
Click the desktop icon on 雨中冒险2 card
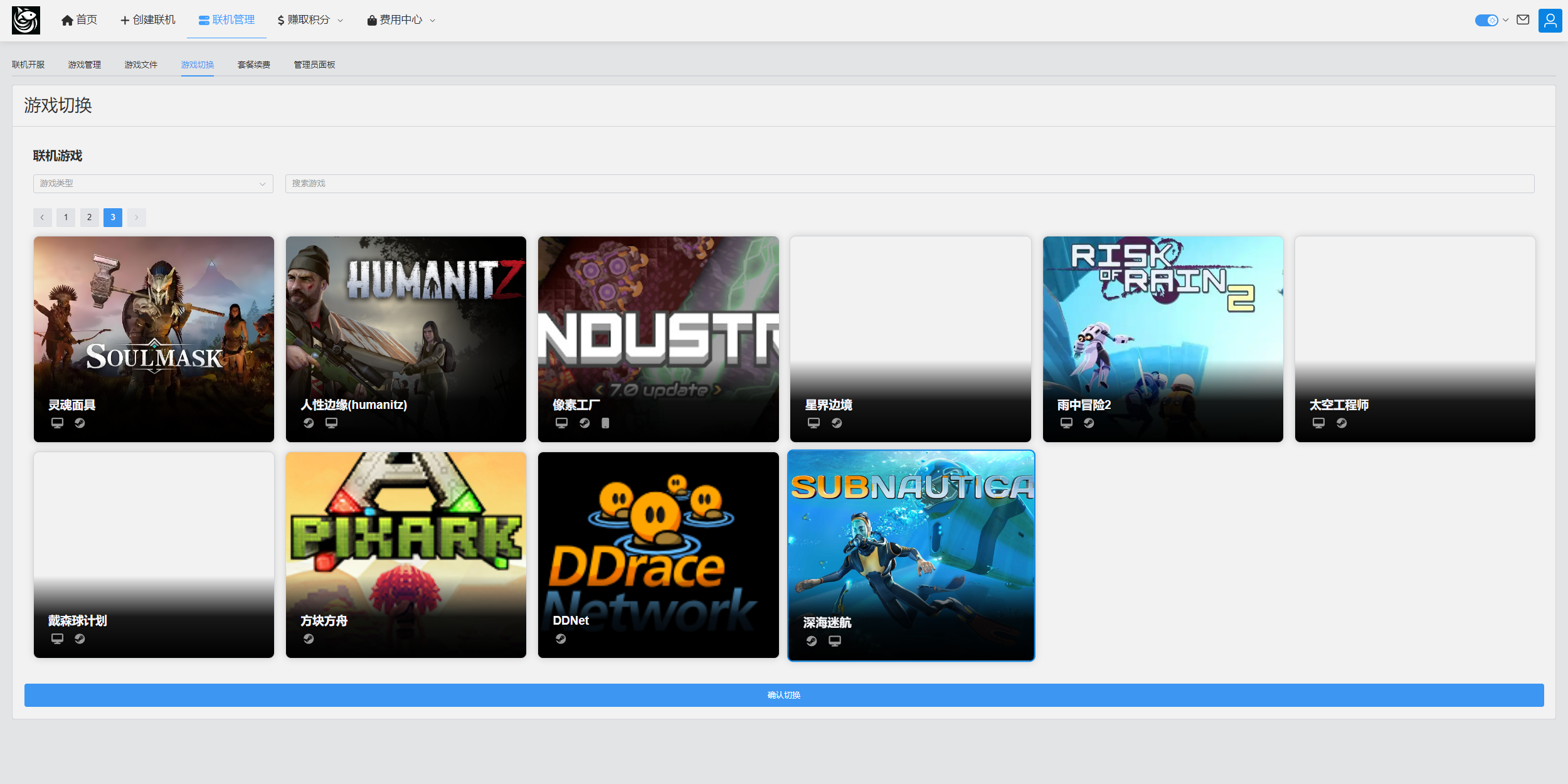click(1066, 423)
